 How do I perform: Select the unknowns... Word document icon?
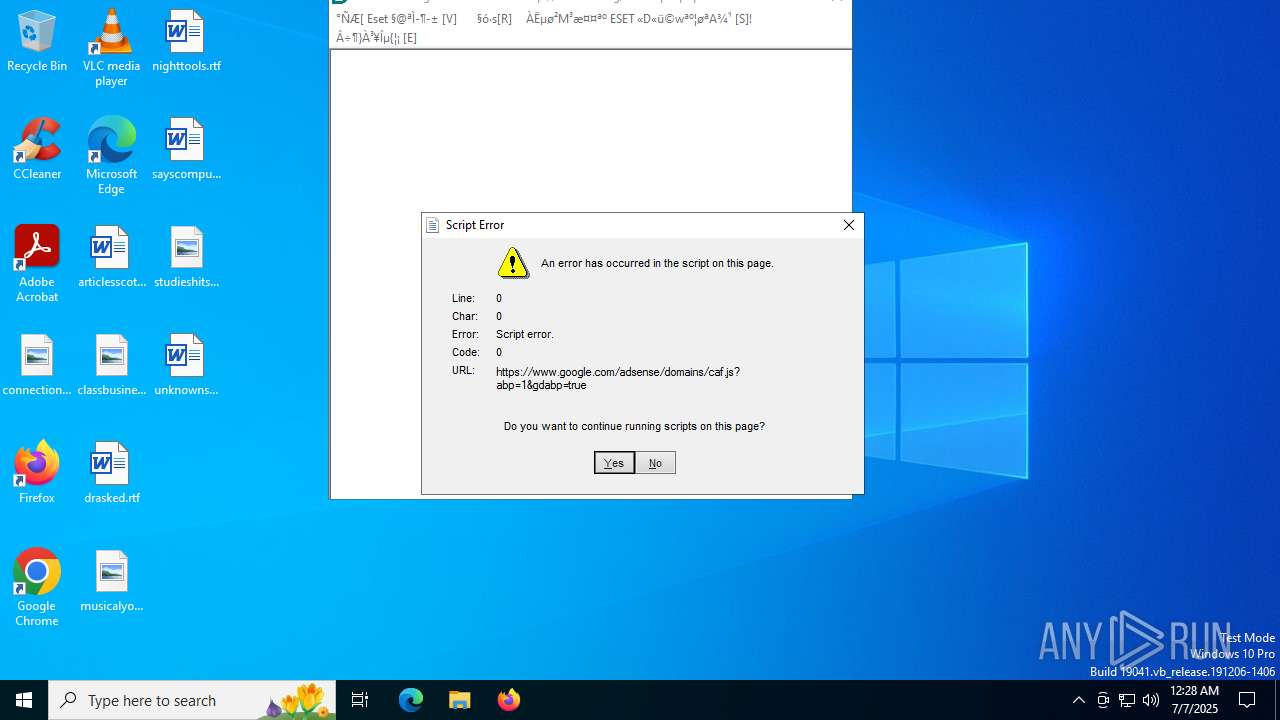186,366
